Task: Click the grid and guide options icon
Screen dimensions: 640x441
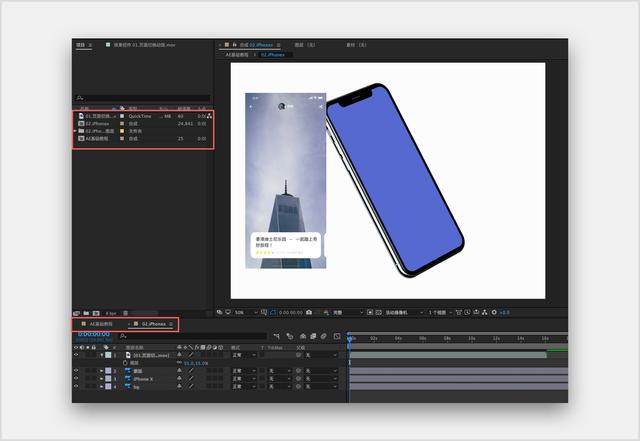Action: coord(264,312)
